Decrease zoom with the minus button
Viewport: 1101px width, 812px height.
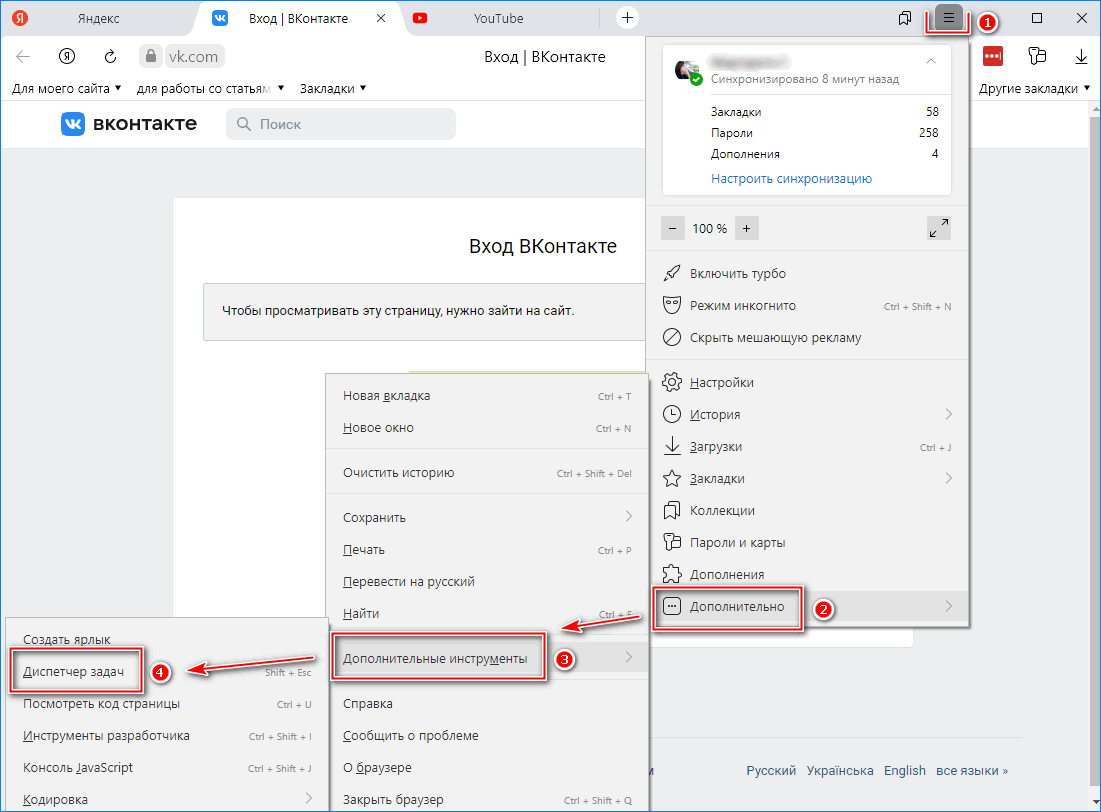click(x=673, y=228)
